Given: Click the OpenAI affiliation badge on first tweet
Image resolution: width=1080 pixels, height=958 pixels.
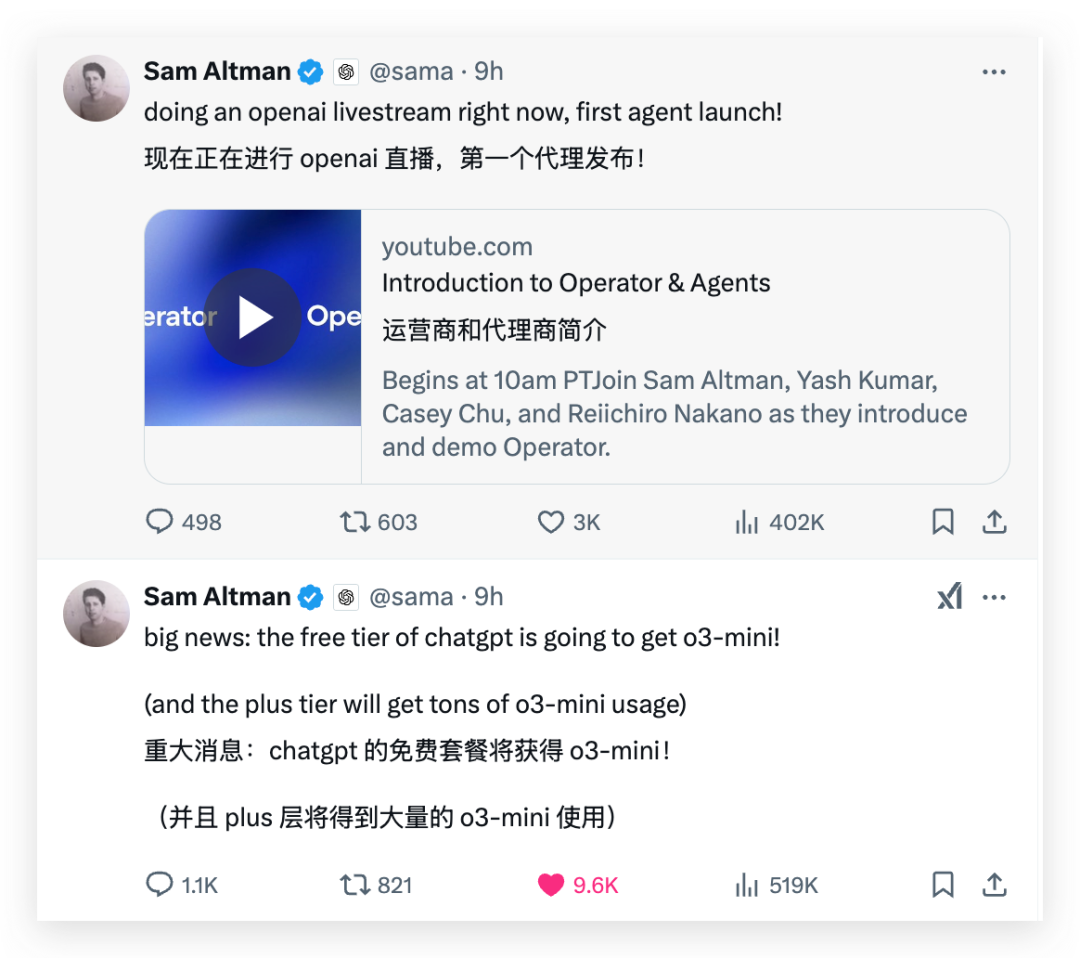Looking at the screenshot, I should pos(346,72).
